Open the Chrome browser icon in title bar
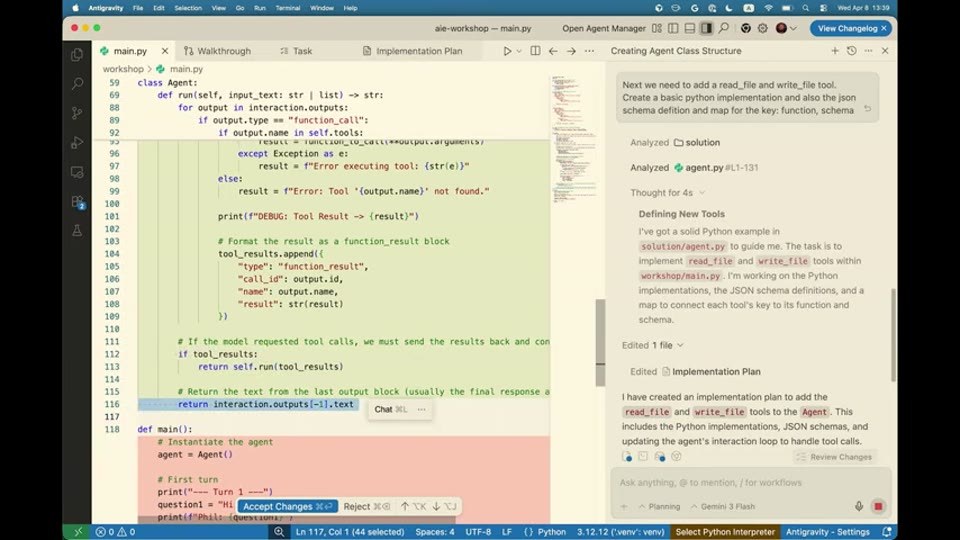The width and height of the screenshot is (960, 540). (745, 28)
